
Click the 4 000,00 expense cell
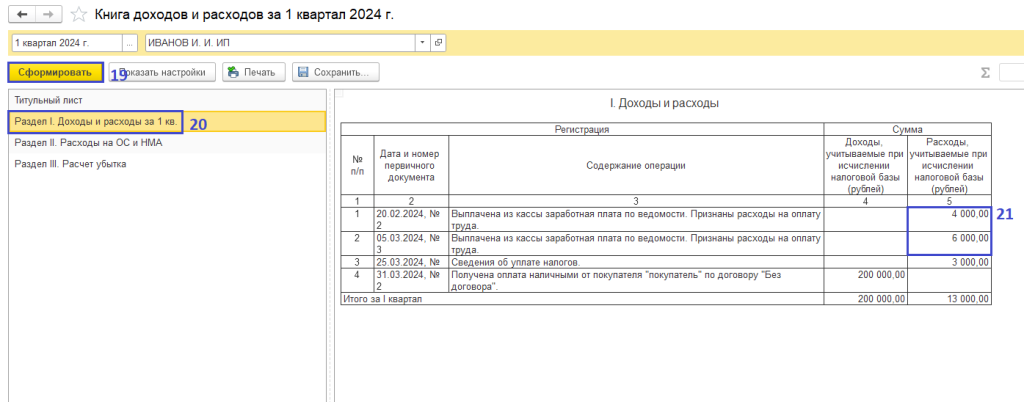pos(950,219)
